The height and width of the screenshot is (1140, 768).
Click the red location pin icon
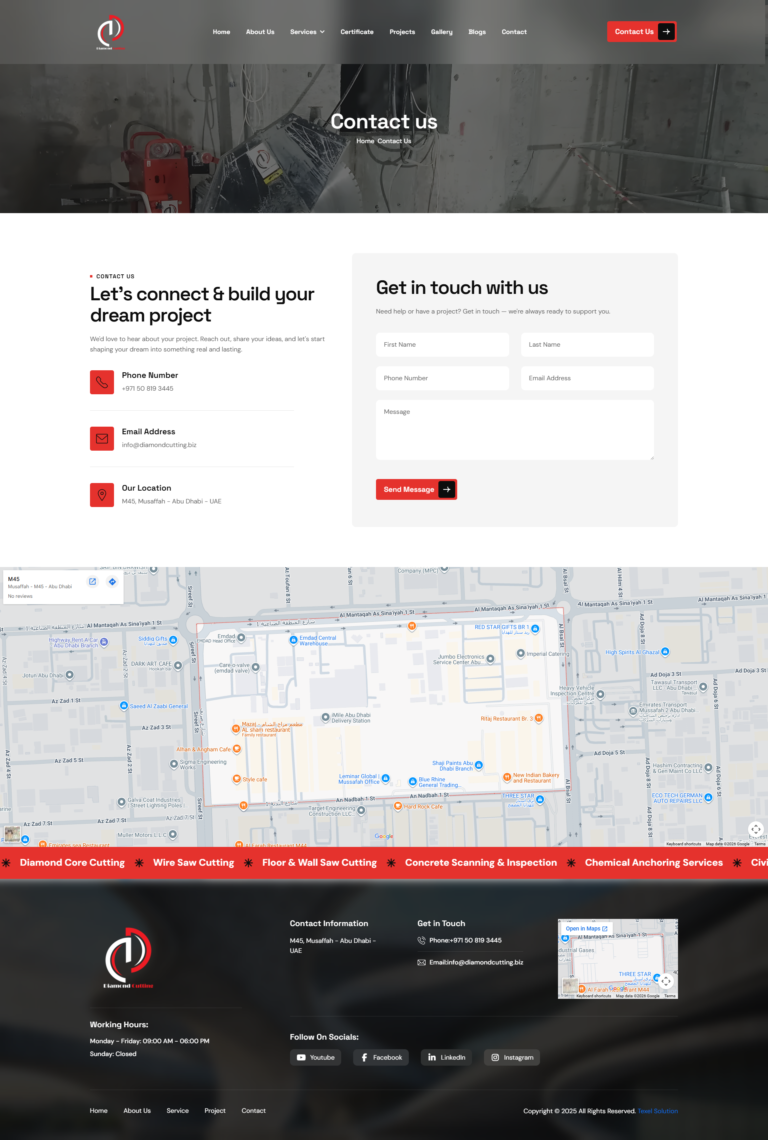102,495
